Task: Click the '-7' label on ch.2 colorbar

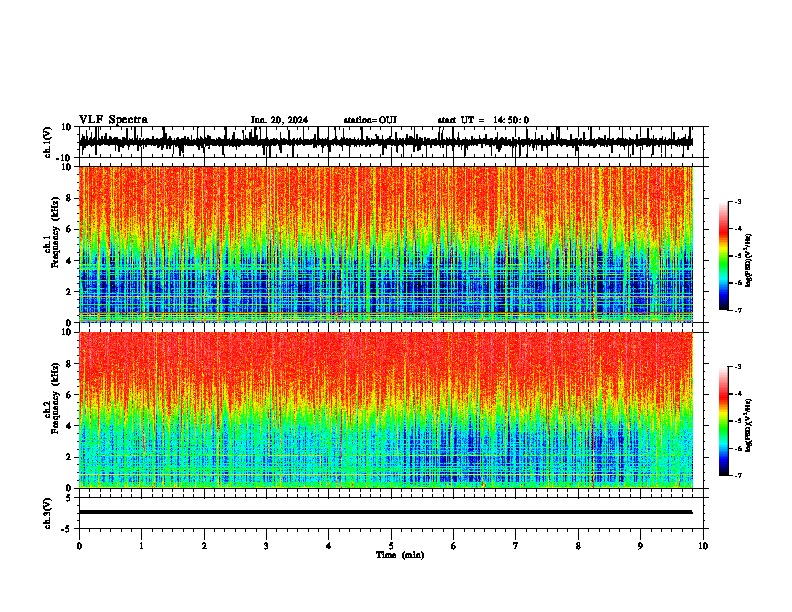Action: pos(738,476)
